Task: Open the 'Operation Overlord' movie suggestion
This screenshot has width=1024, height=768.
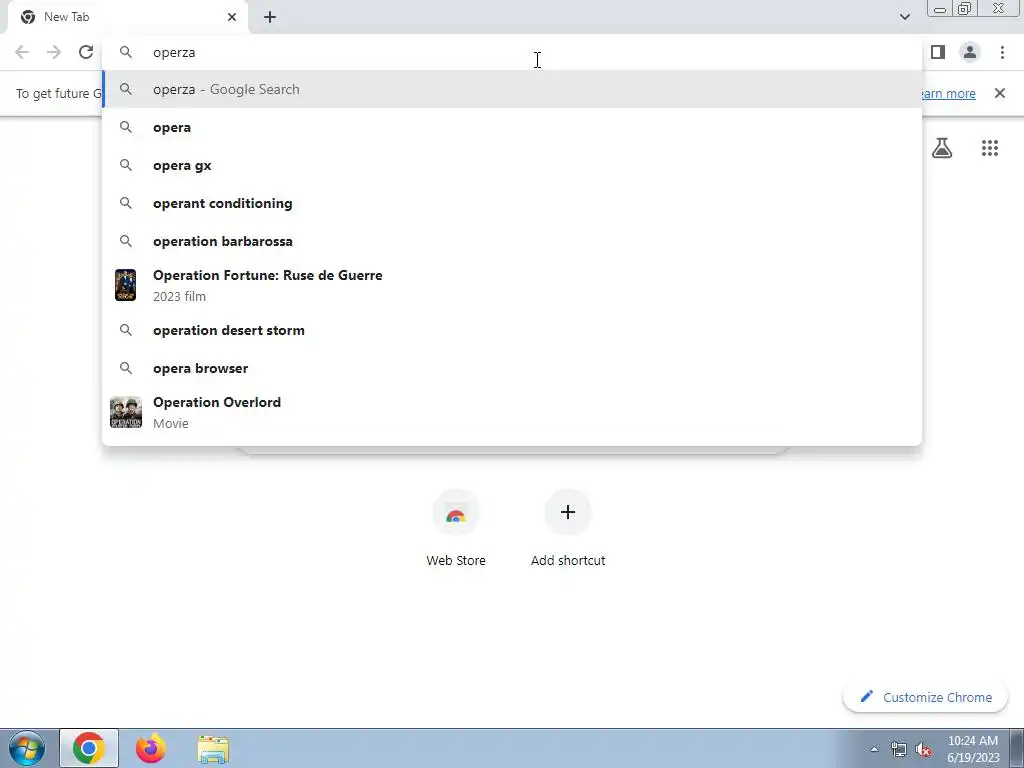Action: pyautogui.click(x=512, y=412)
